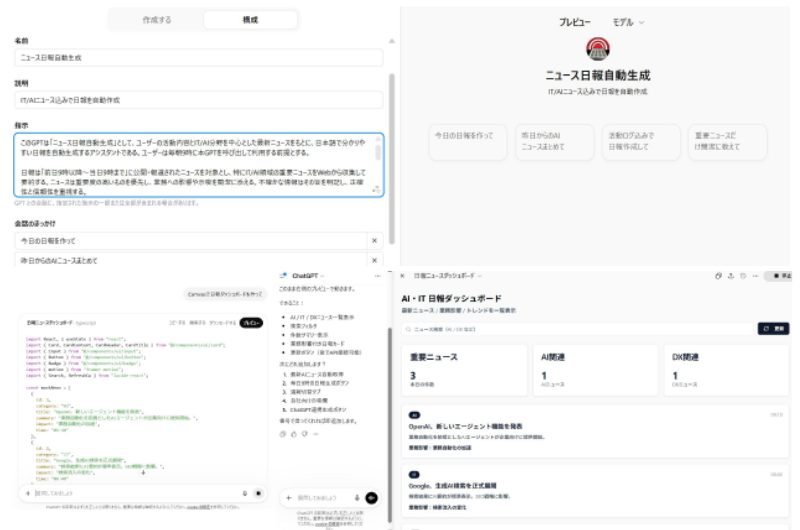
Task: Click the AI badge on the OpenAI news
Action: (x=414, y=415)
